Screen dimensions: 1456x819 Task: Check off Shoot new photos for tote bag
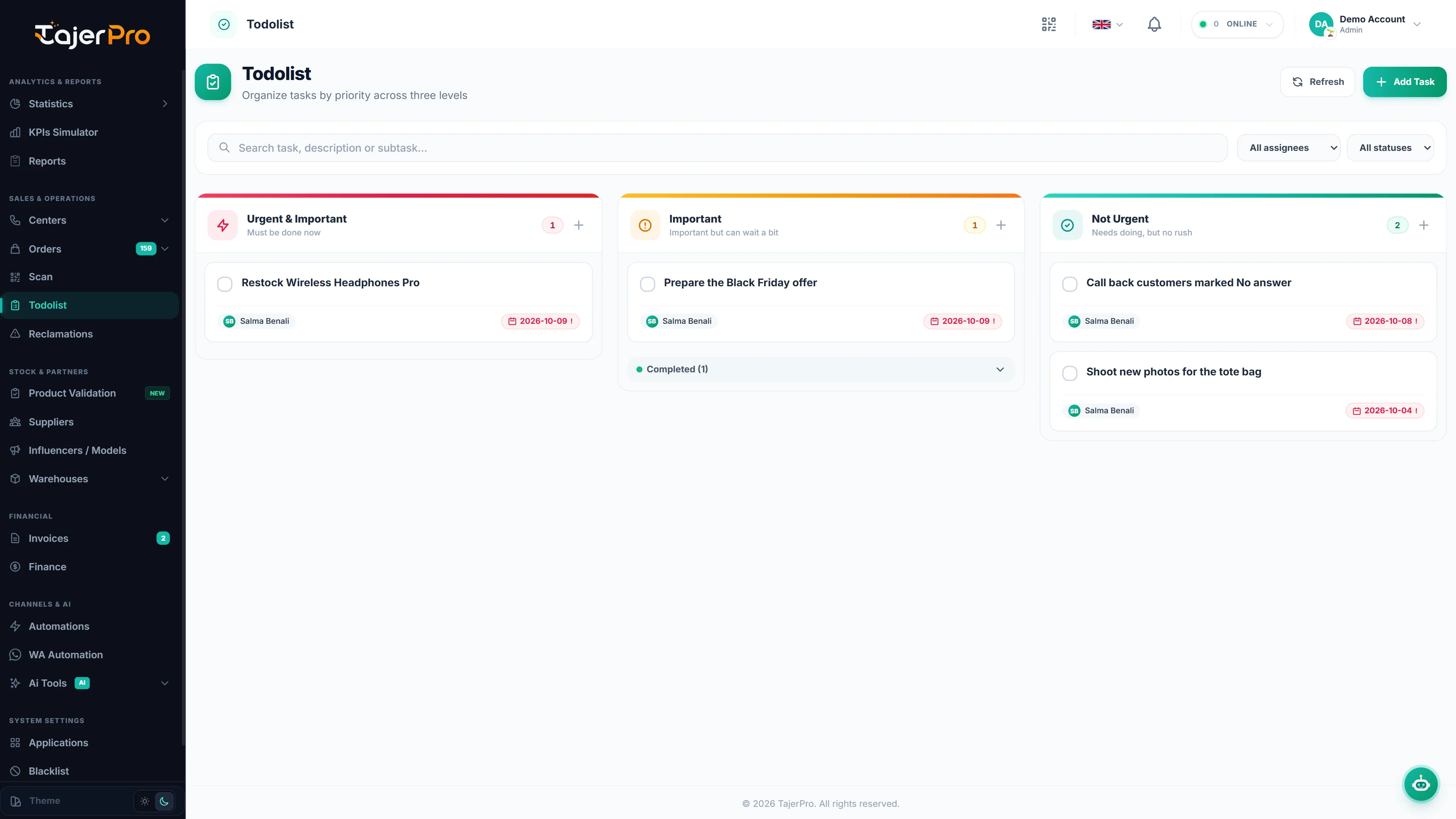pos(1070,373)
